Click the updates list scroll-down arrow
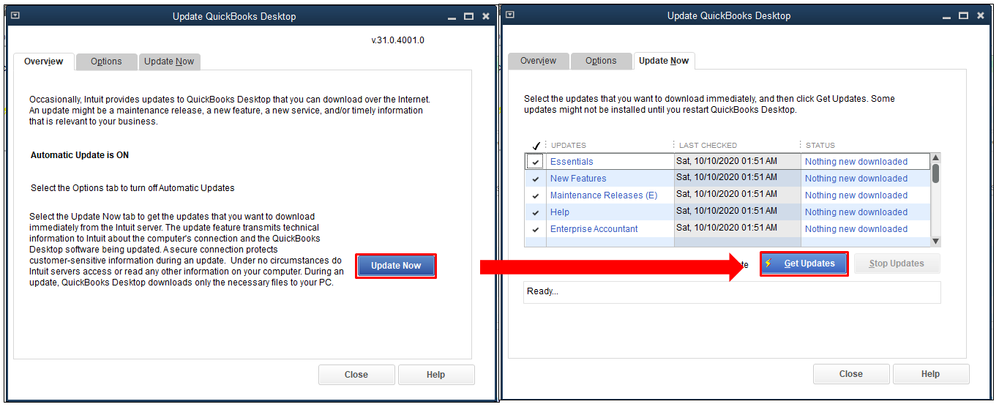The image size is (999, 407). [935, 241]
